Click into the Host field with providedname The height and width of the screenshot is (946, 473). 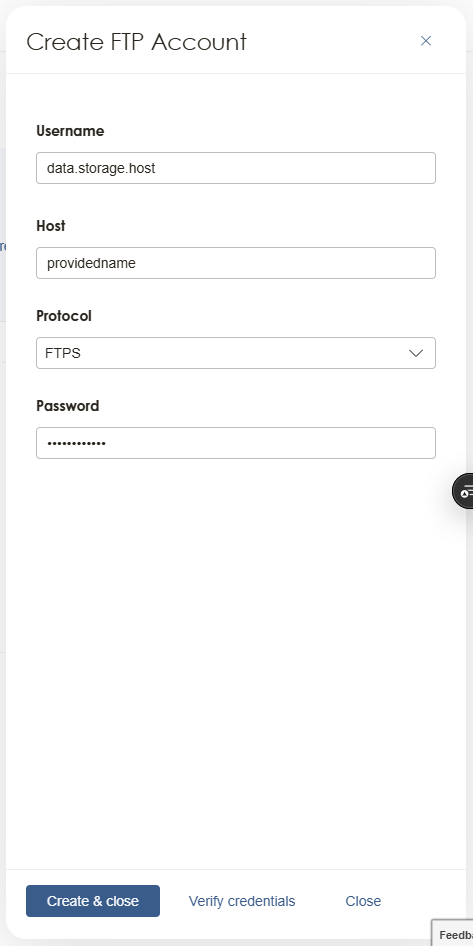pyautogui.click(x=236, y=263)
